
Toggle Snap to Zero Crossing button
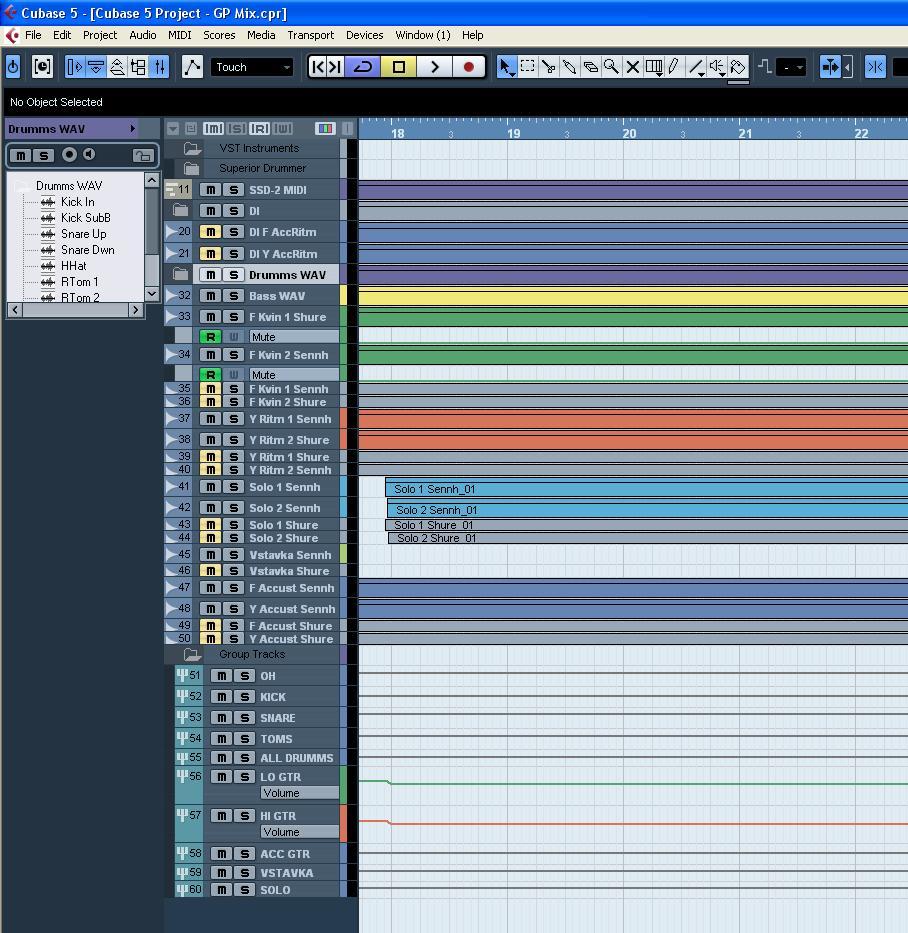click(x=875, y=67)
